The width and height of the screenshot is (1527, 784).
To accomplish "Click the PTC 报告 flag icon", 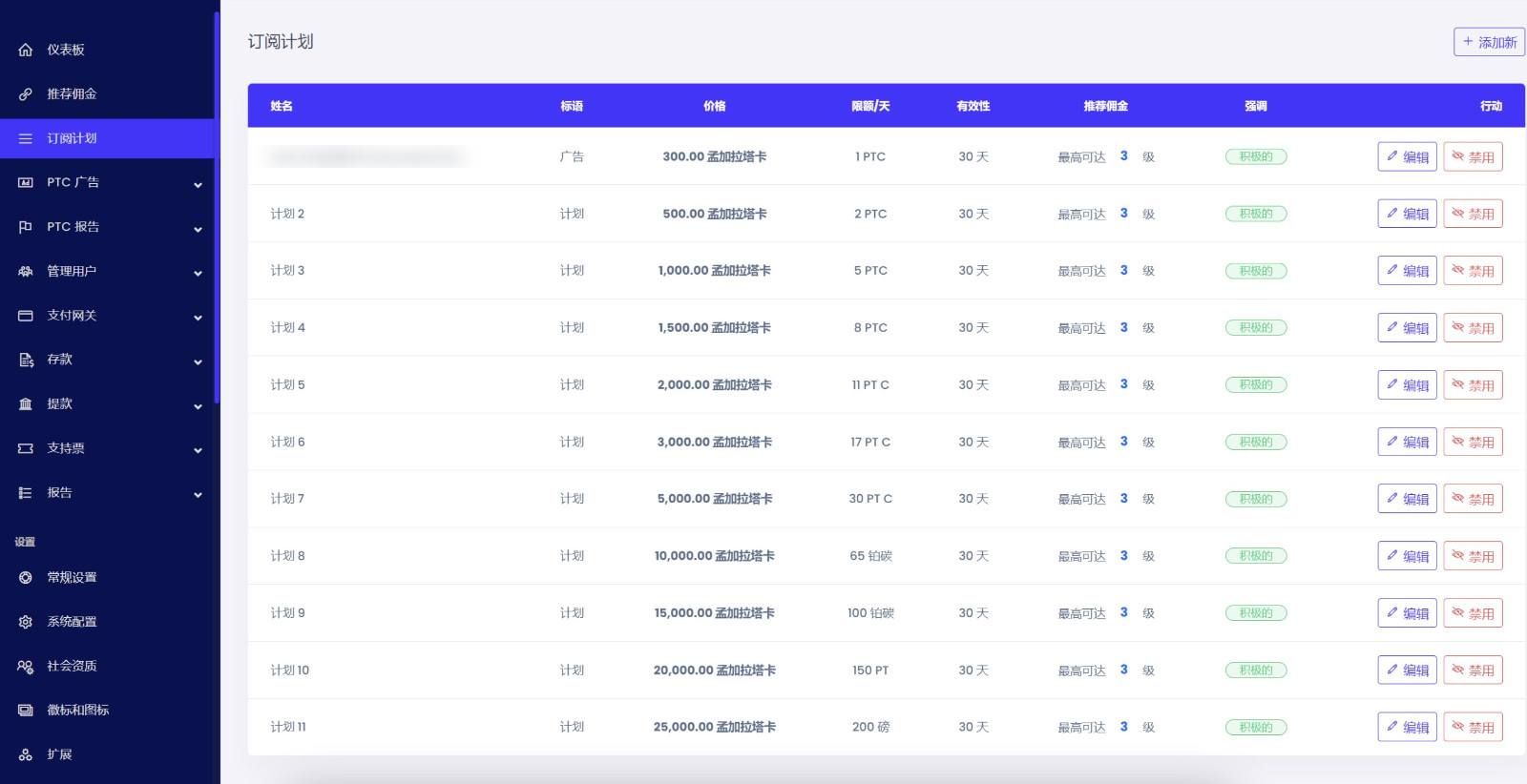I will click(26, 227).
